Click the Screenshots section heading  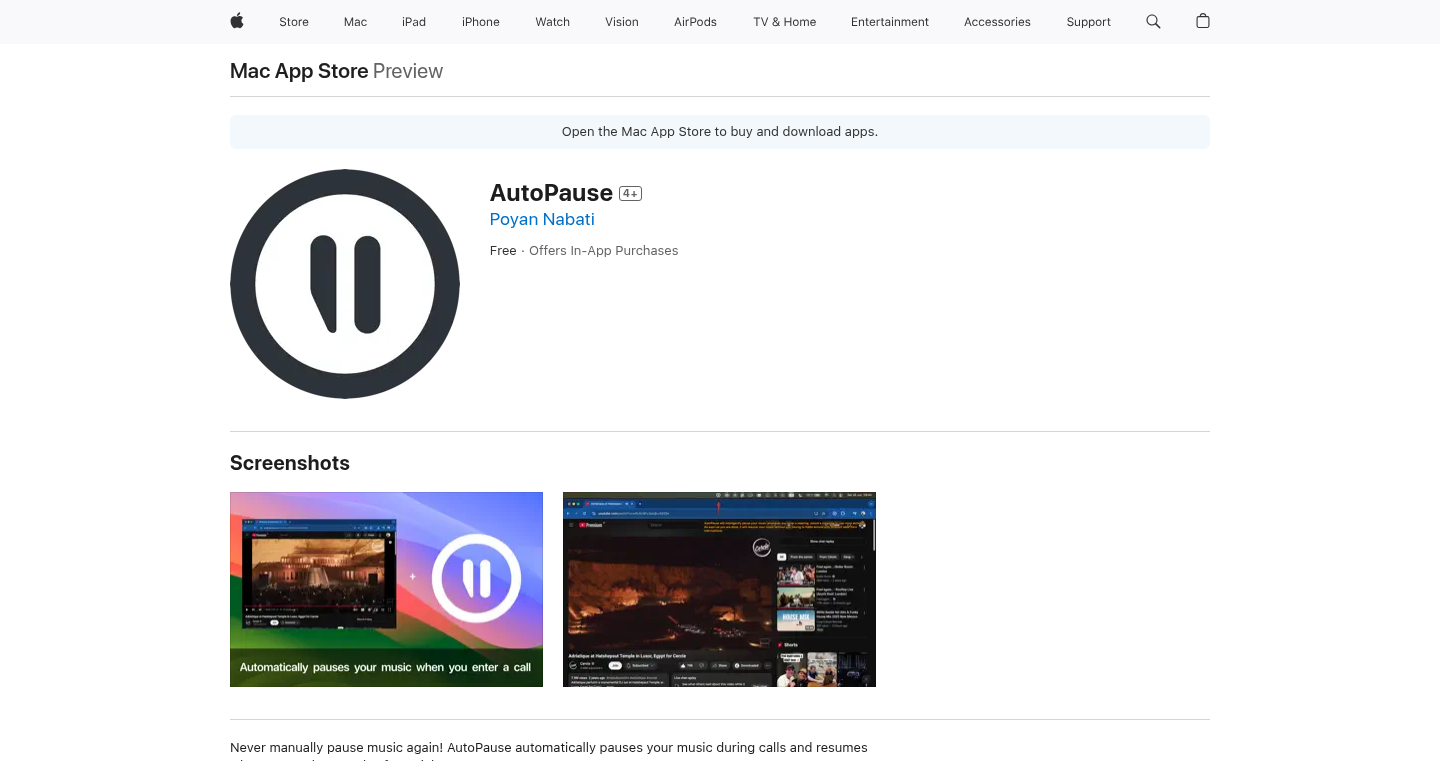pyautogui.click(x=290, y=463)
